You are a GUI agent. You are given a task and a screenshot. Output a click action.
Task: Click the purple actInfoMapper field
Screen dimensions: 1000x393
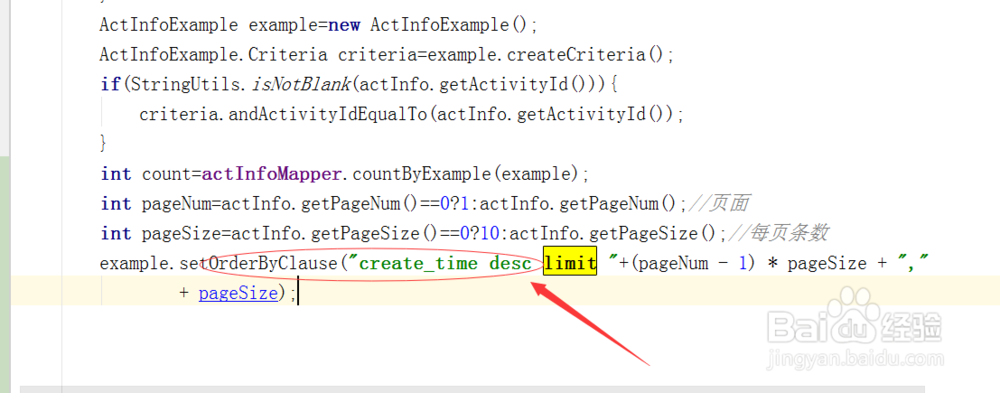pyautogui.click(x=272, y=174)
